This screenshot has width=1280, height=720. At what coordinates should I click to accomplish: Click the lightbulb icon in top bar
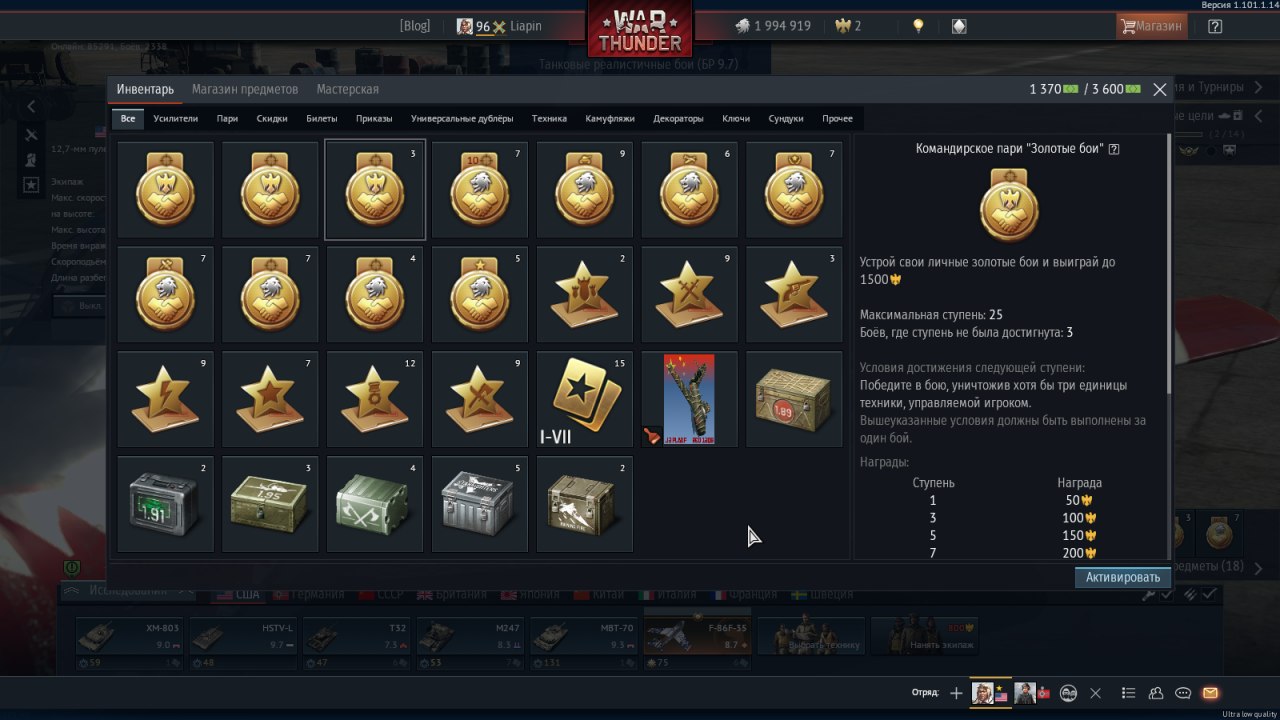(x=918, y=27)
